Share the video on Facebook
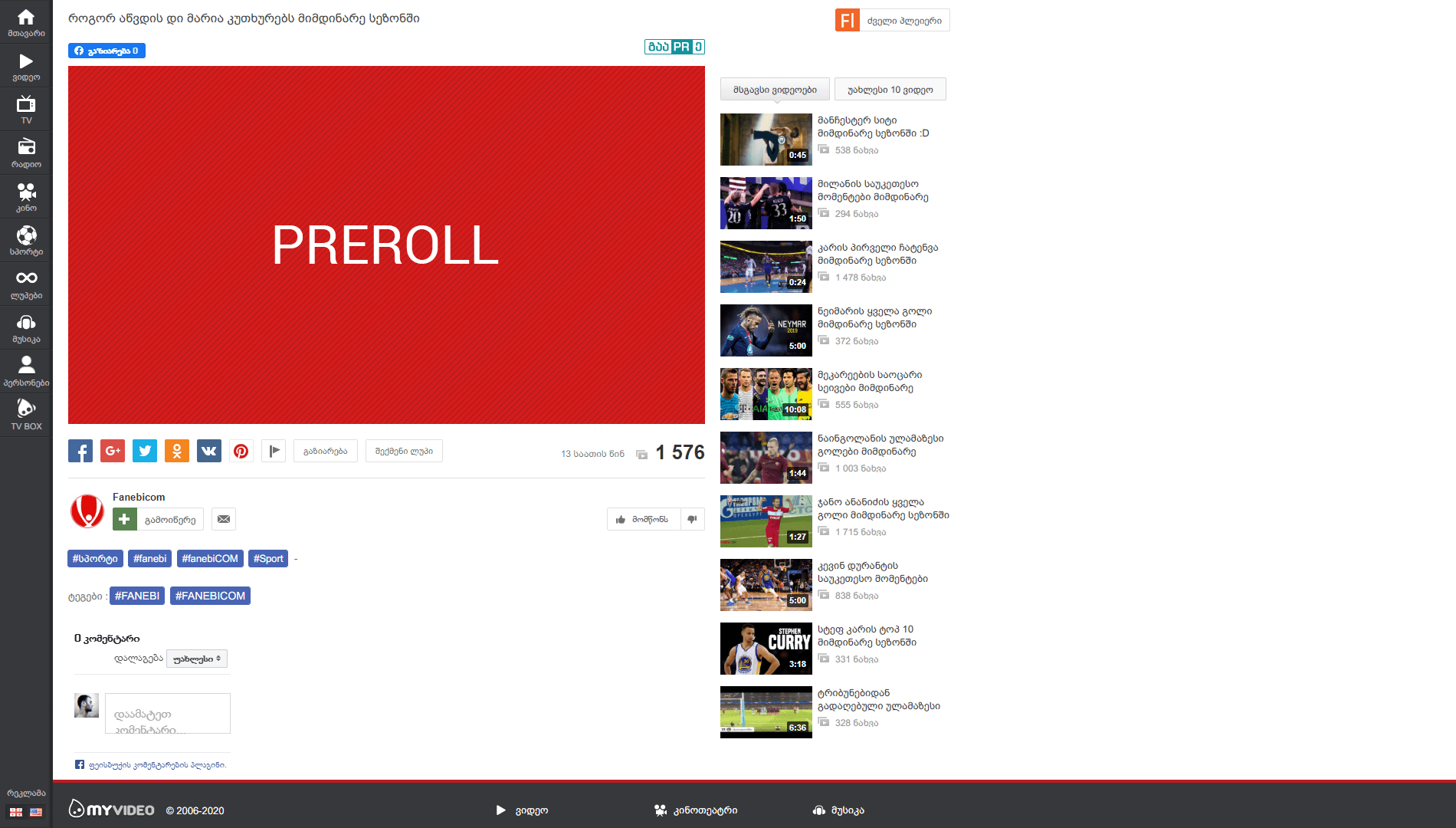This screenshot has width=1456, height=828. click(x=80, y=451)
